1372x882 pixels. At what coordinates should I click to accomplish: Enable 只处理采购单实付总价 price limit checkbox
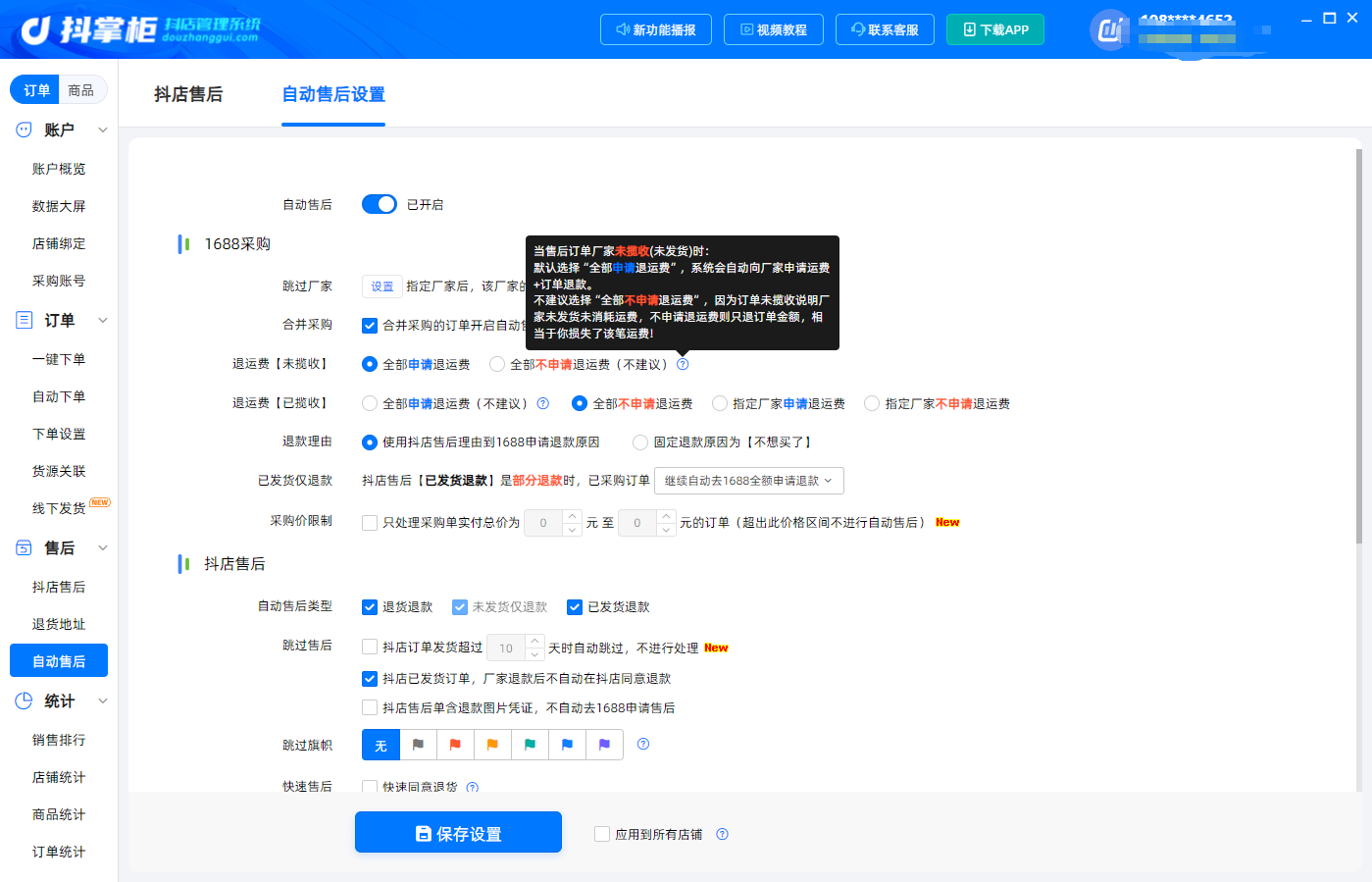(370, 523)
